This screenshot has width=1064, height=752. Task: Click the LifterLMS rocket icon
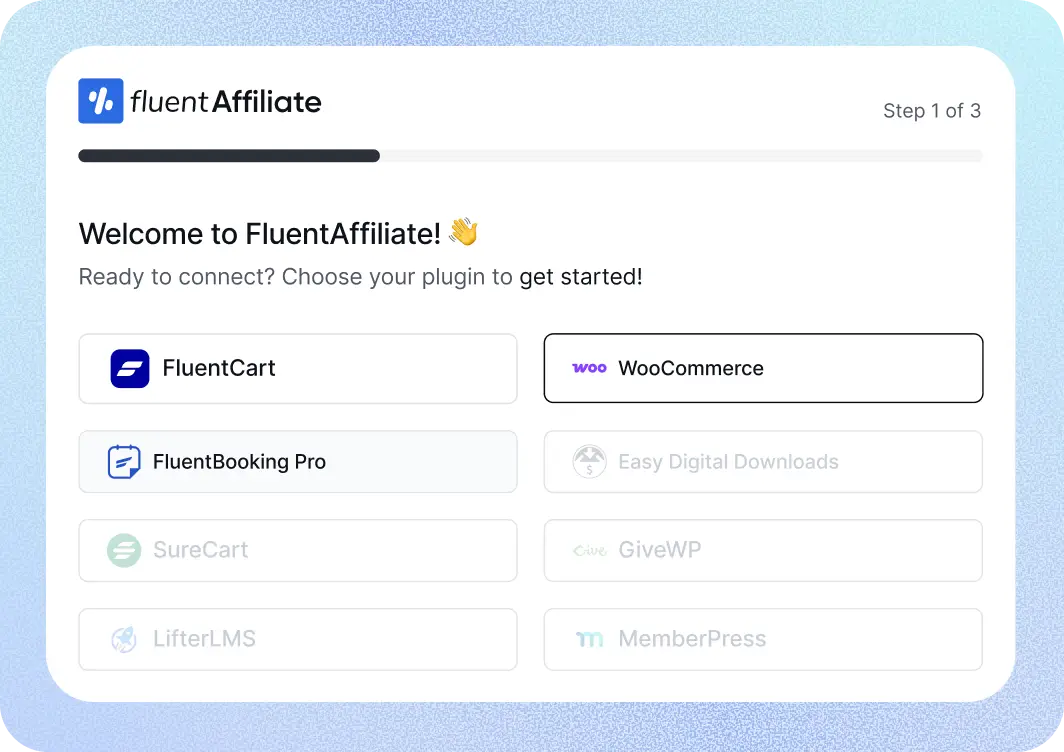(124, 639)
